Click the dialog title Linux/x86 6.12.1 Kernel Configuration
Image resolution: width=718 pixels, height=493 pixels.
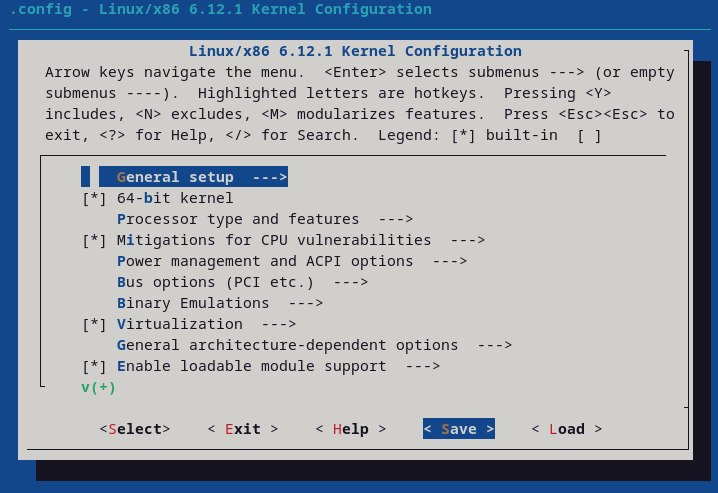[355, 51]
